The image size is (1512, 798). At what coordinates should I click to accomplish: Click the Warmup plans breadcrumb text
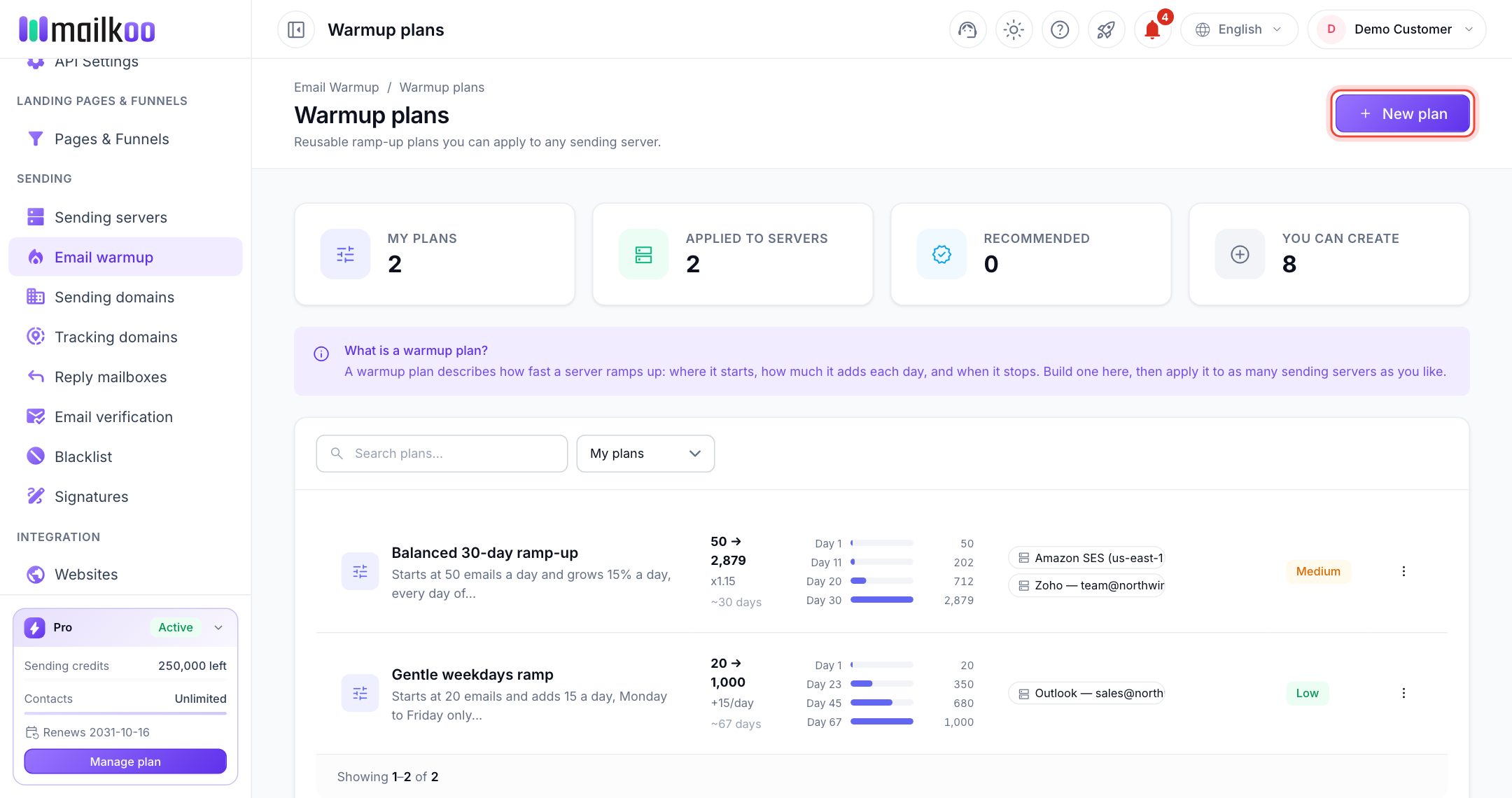click(442, 87)
